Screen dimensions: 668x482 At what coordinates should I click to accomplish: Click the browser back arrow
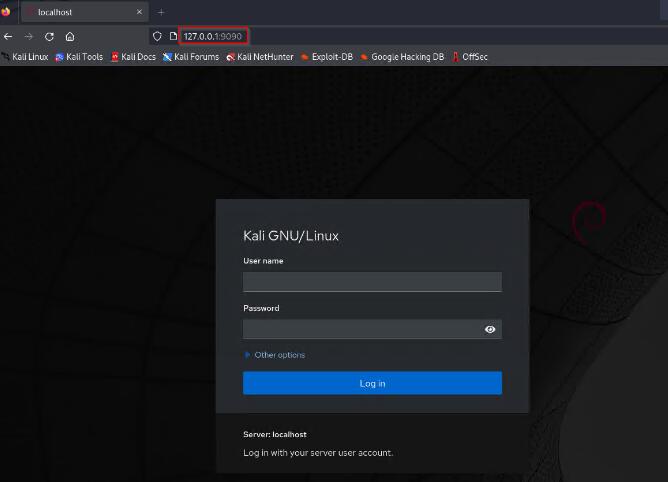point(9,36)
